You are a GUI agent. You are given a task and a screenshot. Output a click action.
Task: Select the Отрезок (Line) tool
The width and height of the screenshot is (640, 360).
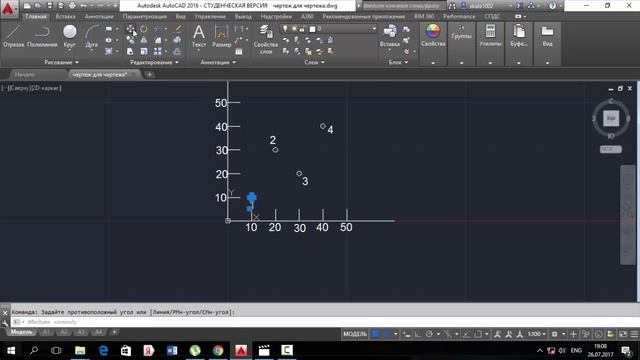(x=13, y=36)
